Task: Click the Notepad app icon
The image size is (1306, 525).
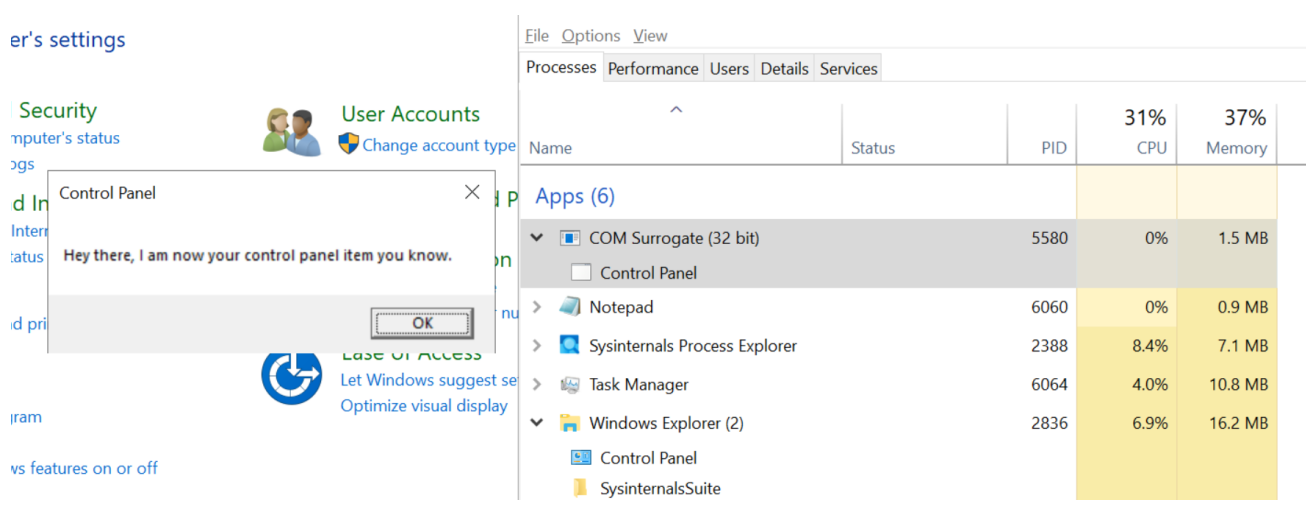Action: tap(570, 307)
